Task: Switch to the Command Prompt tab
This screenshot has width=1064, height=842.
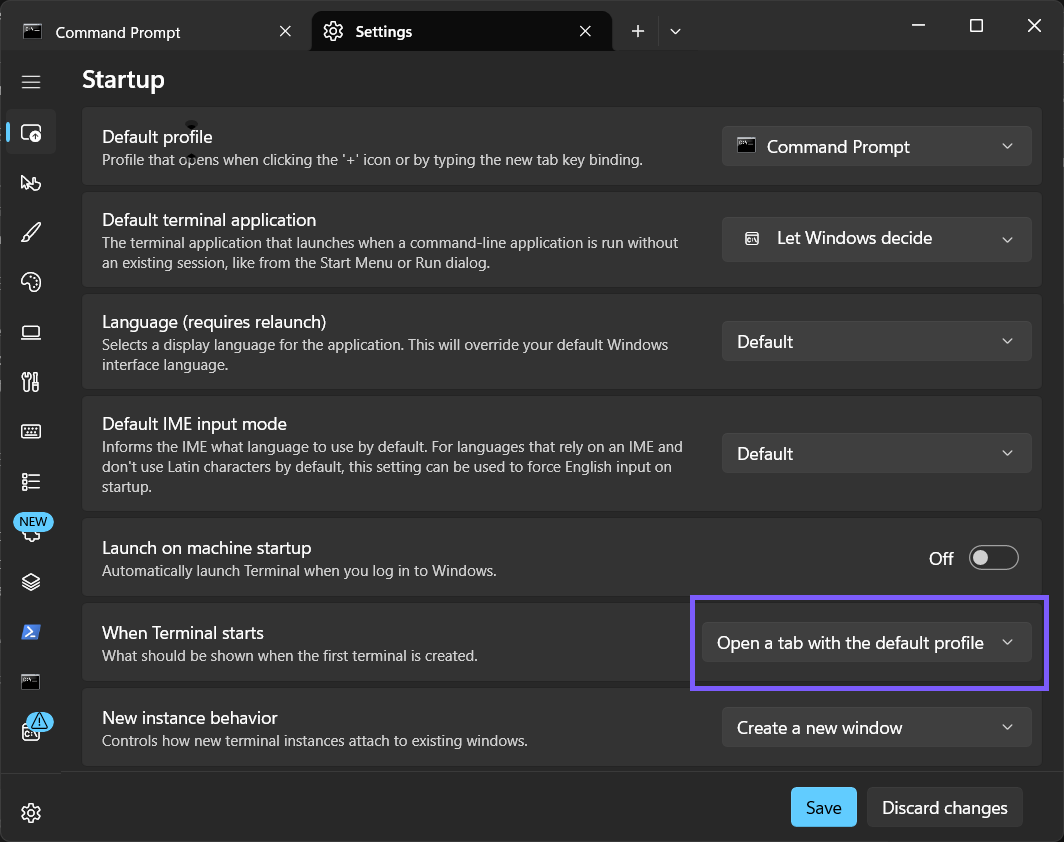Action: tap(156, 32)
